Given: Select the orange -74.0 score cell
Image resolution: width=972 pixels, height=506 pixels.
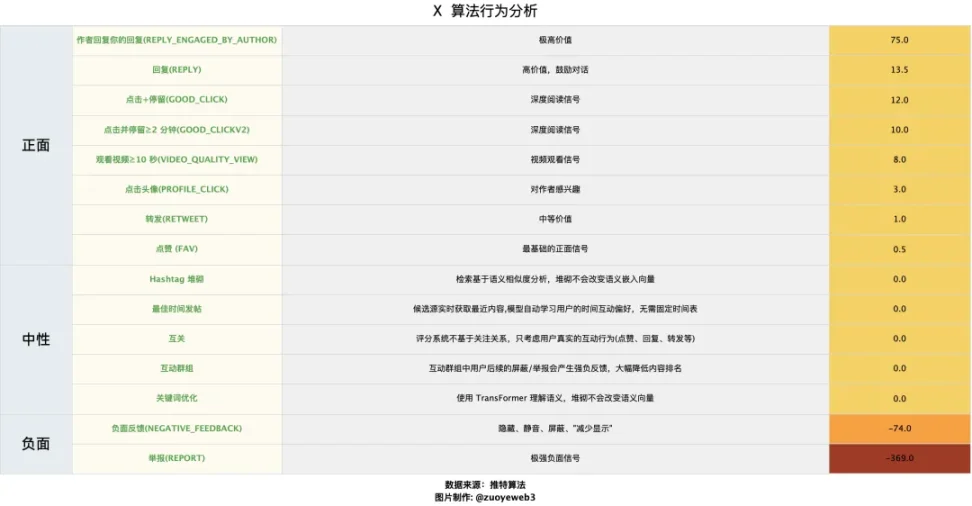Looking at the screenshot, I should point(898,428).
